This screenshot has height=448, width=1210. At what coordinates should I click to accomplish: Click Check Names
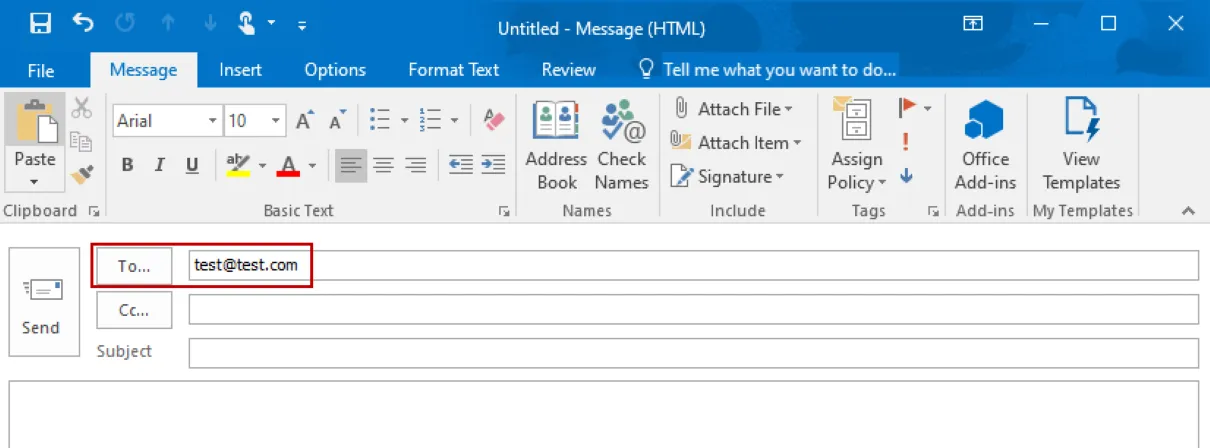click(x=621, y=145)
